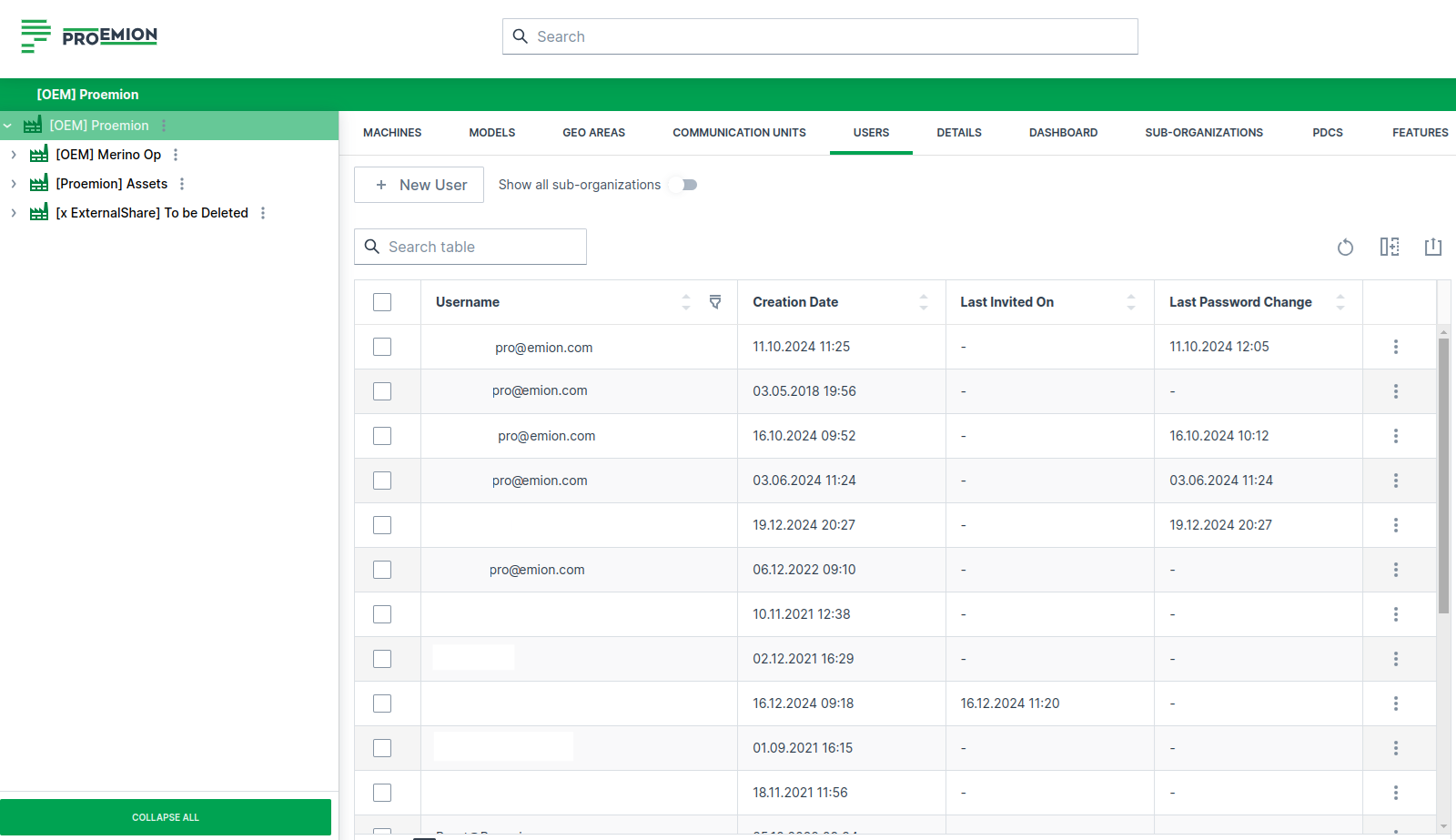
Task: Expand the [OEM] Merino Op tree node
Action: click(13, 154)
